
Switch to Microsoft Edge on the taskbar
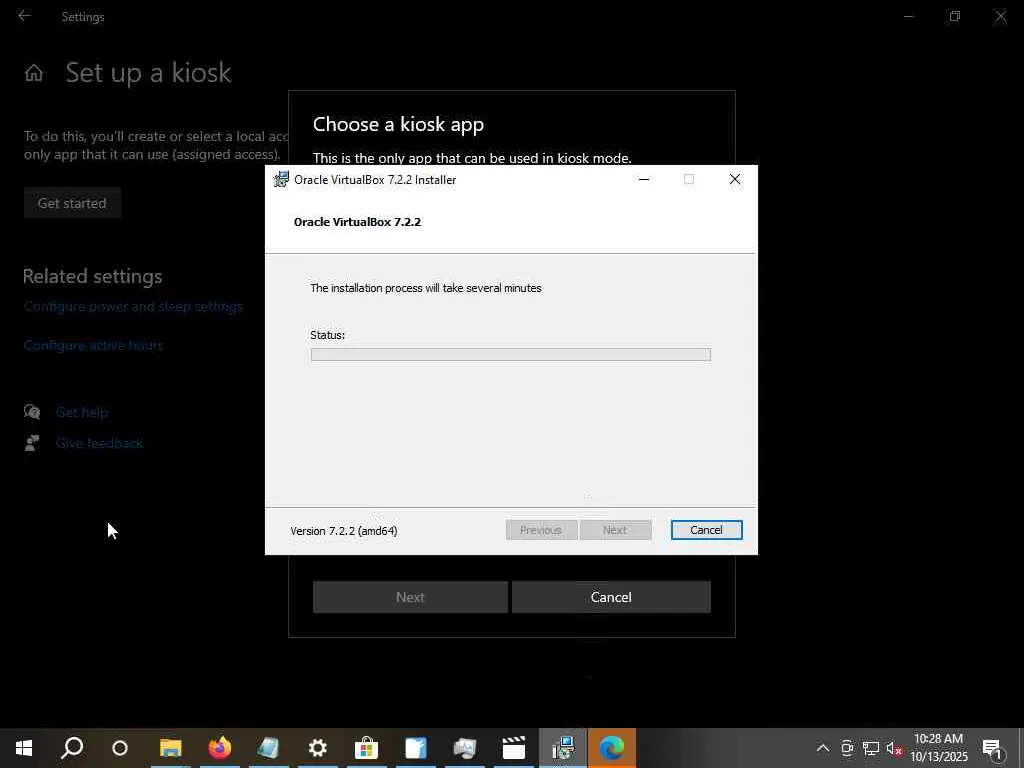tap(611, 748)
